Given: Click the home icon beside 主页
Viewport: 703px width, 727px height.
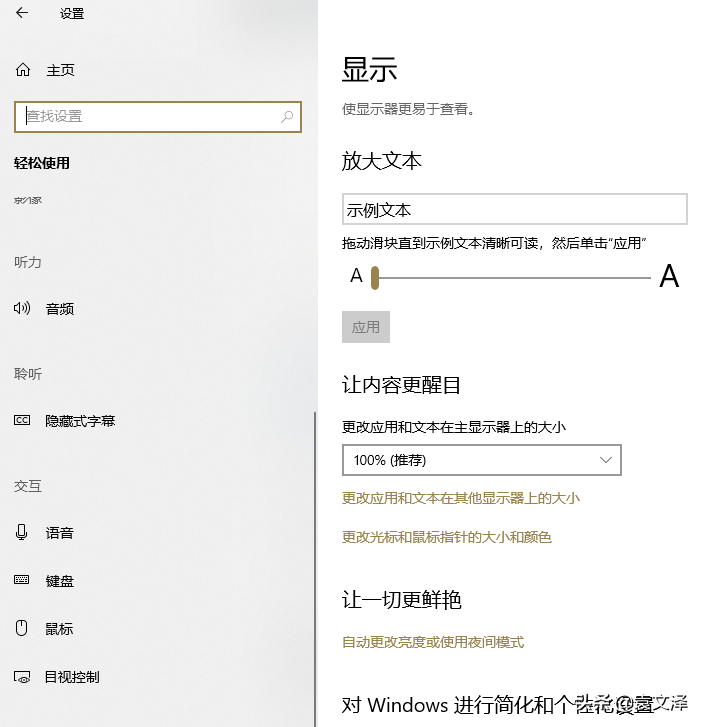Looking at the screenshot, I should click(22, 70).
